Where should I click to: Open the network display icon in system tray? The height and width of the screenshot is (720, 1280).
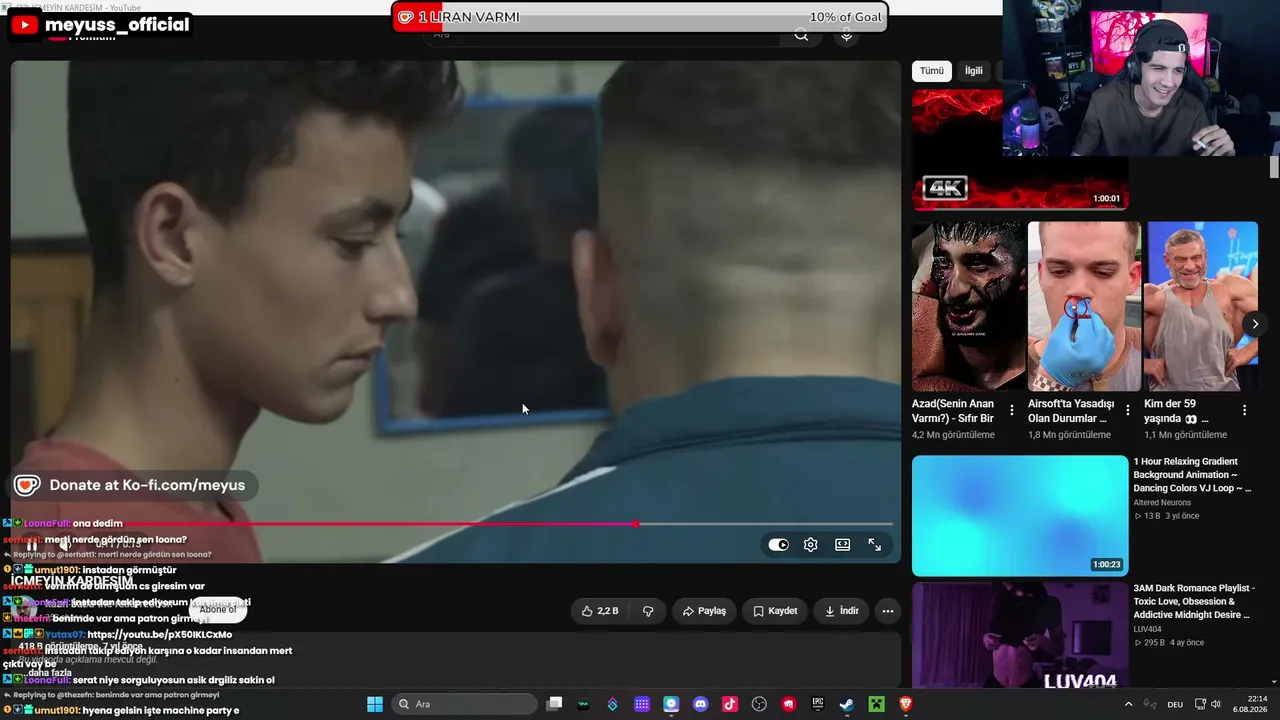click(1201, 704)
